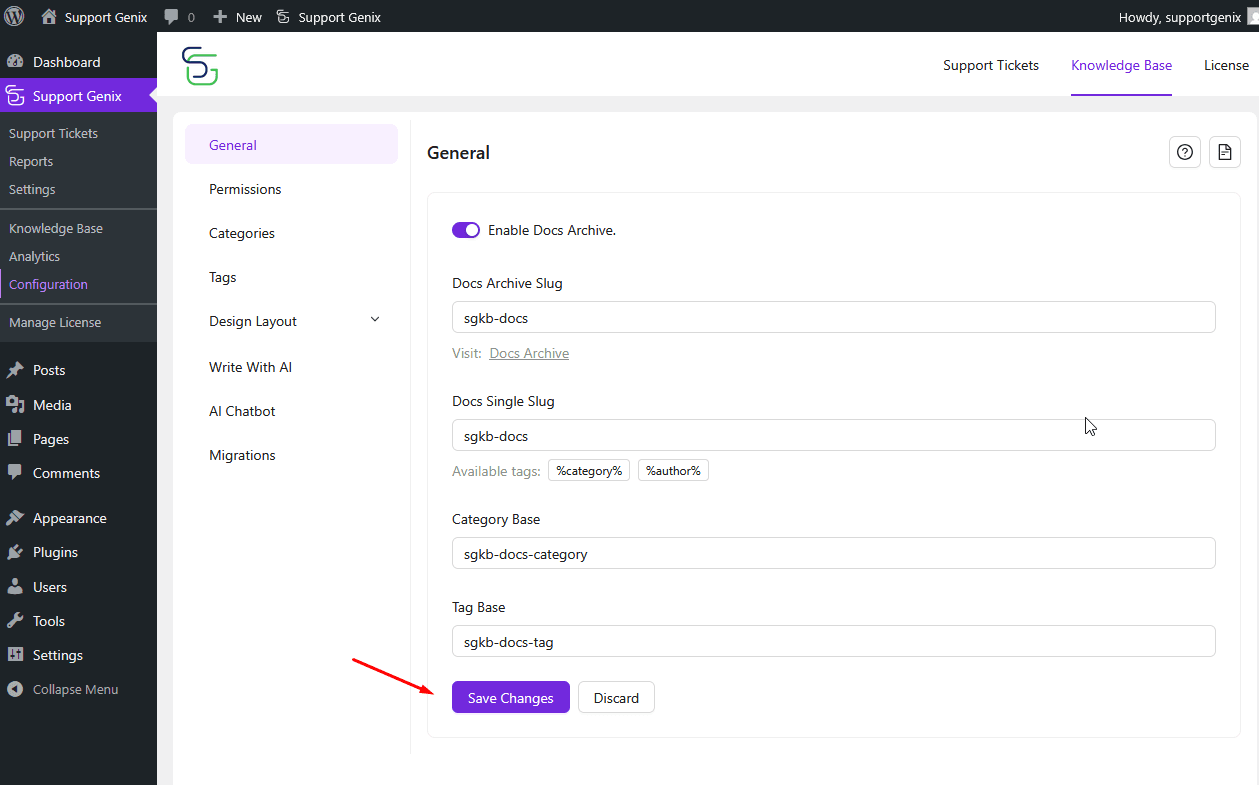Image resolution: width=1259 pixels, height=785 pixels.
Task: Click the Pages icon in sidebar
Action: (15, 439)
